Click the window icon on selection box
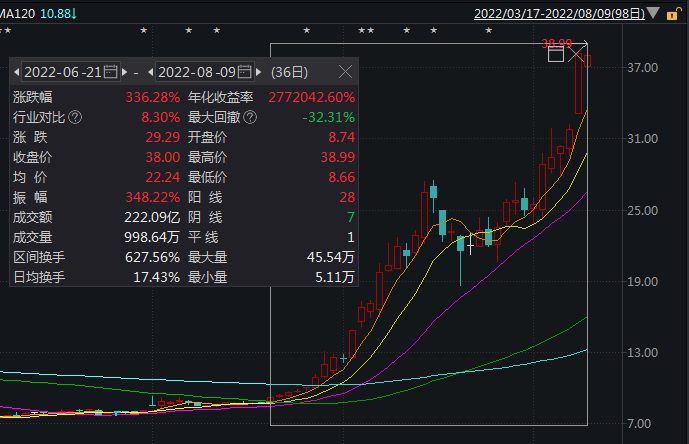Viewport: 689px width, 444px height. coord(556,54)
